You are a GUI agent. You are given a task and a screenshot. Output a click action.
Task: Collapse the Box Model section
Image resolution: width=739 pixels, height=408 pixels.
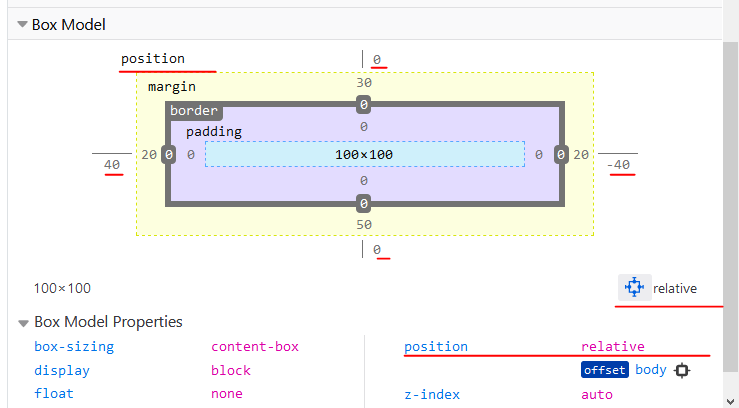click(22, 24)
